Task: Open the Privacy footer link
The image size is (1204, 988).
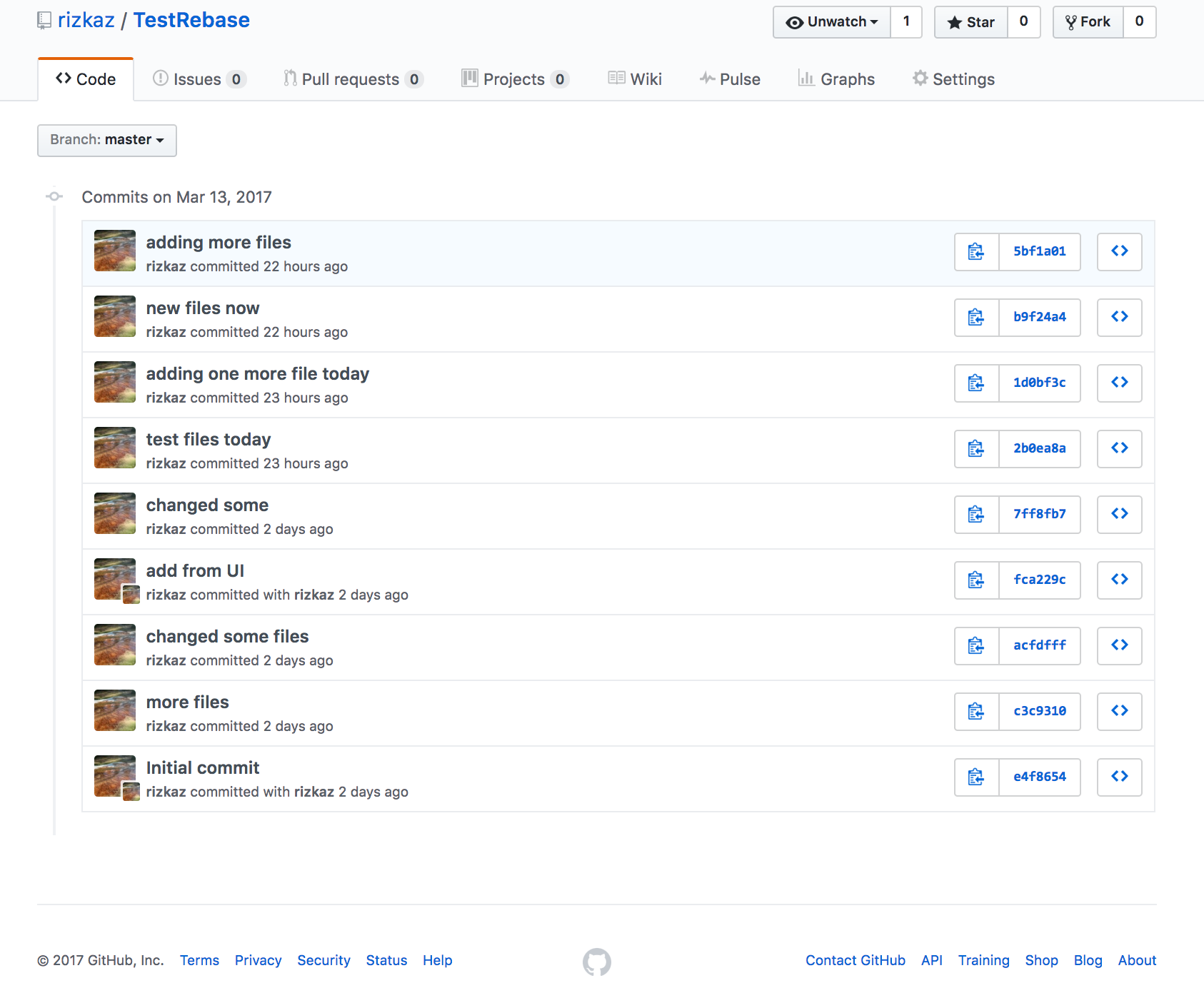Action: point(258,961)
